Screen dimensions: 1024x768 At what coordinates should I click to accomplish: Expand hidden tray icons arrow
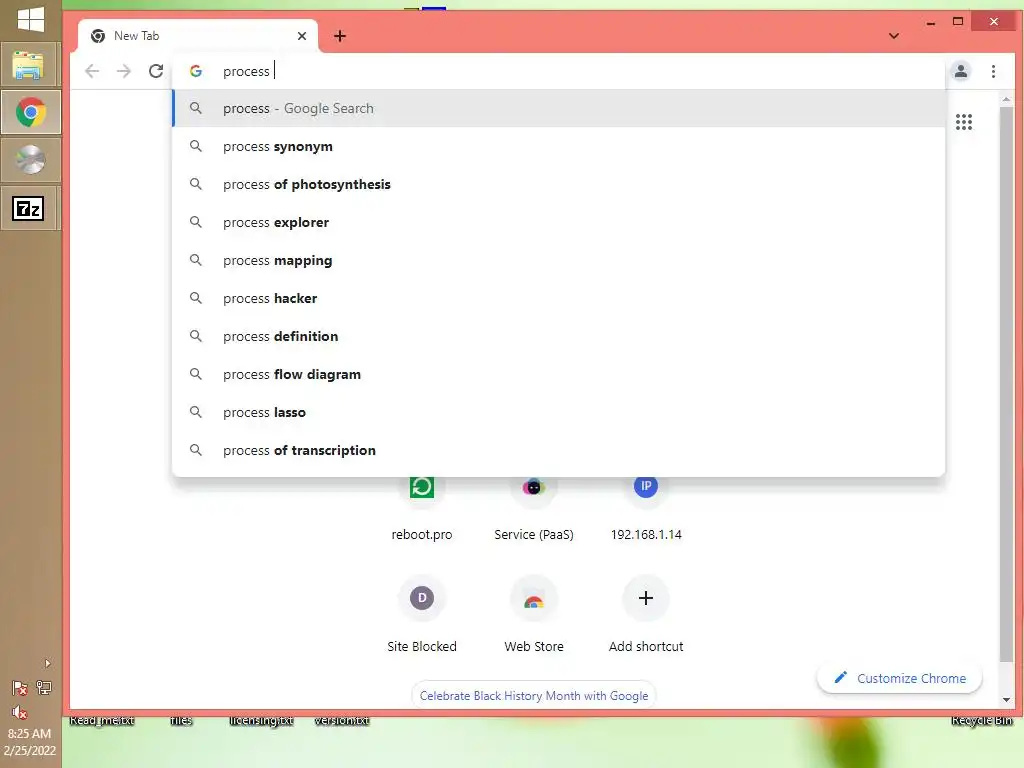(47, 664)
